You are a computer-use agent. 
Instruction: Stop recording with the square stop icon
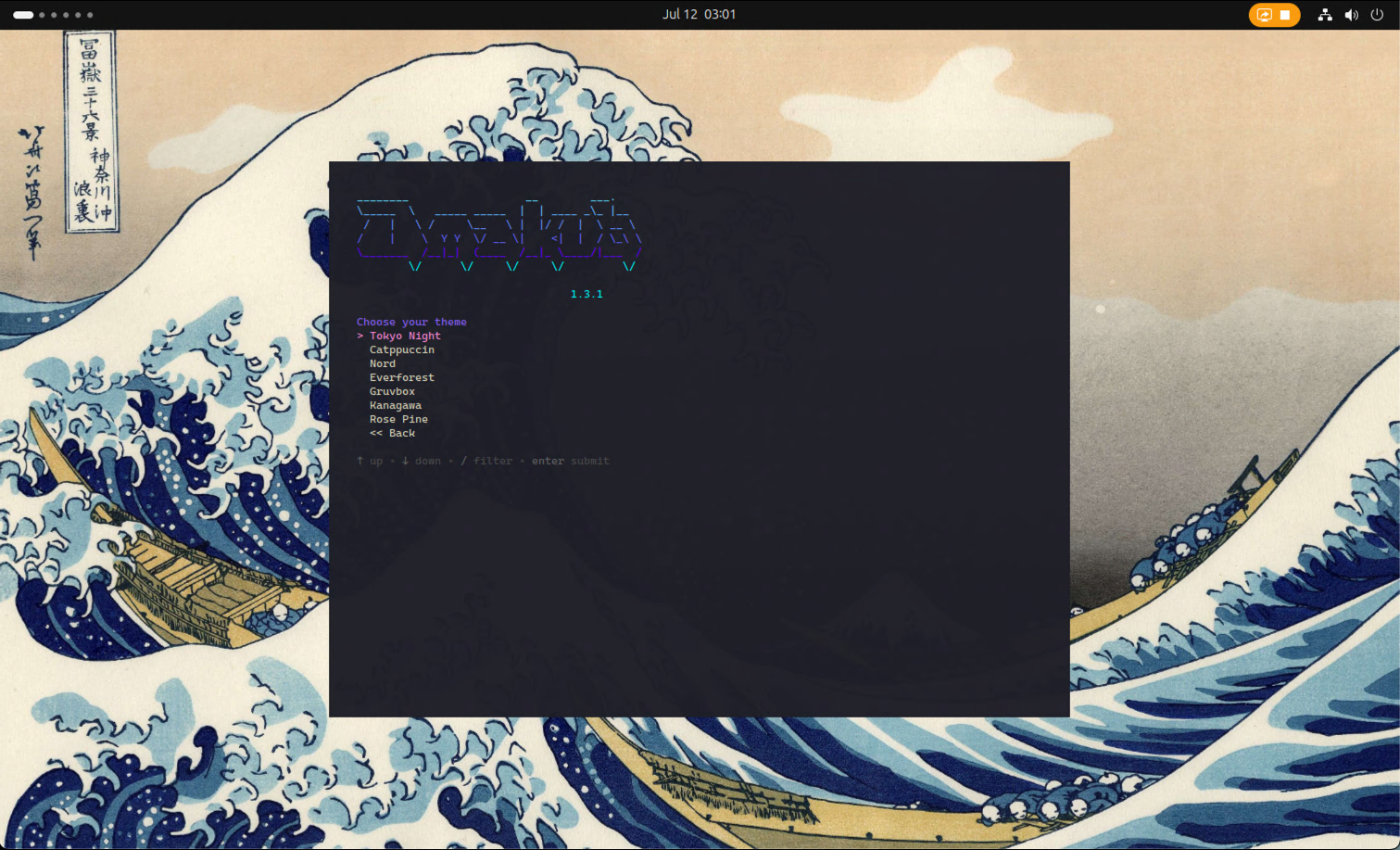[1285, 15]
